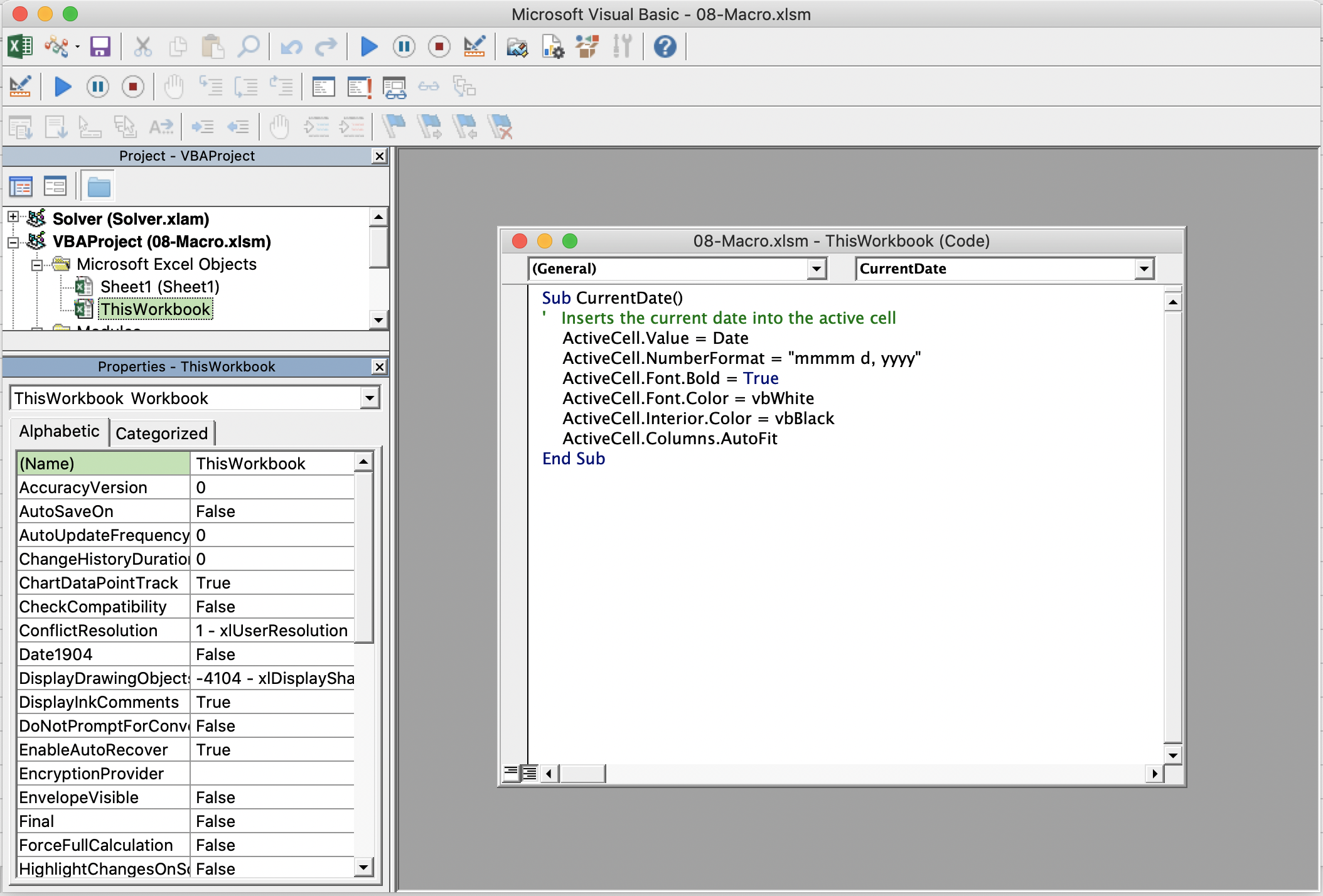The height and width of the screenshot is (896, 1323).
Task: Click Break pause button on Debug toolbar
Action: pos(98,87)
